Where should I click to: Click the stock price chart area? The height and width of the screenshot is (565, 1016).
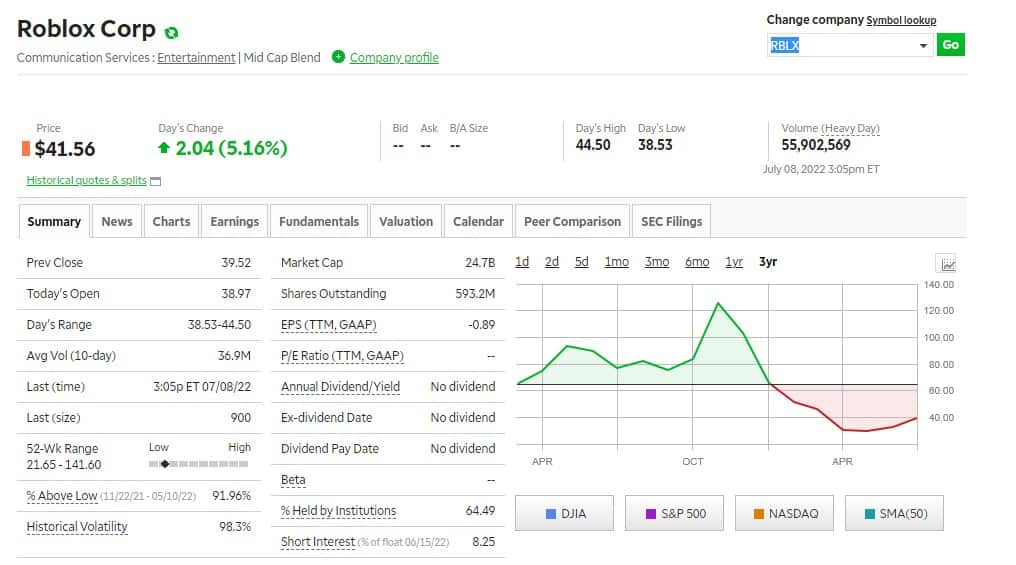(717, 365)
